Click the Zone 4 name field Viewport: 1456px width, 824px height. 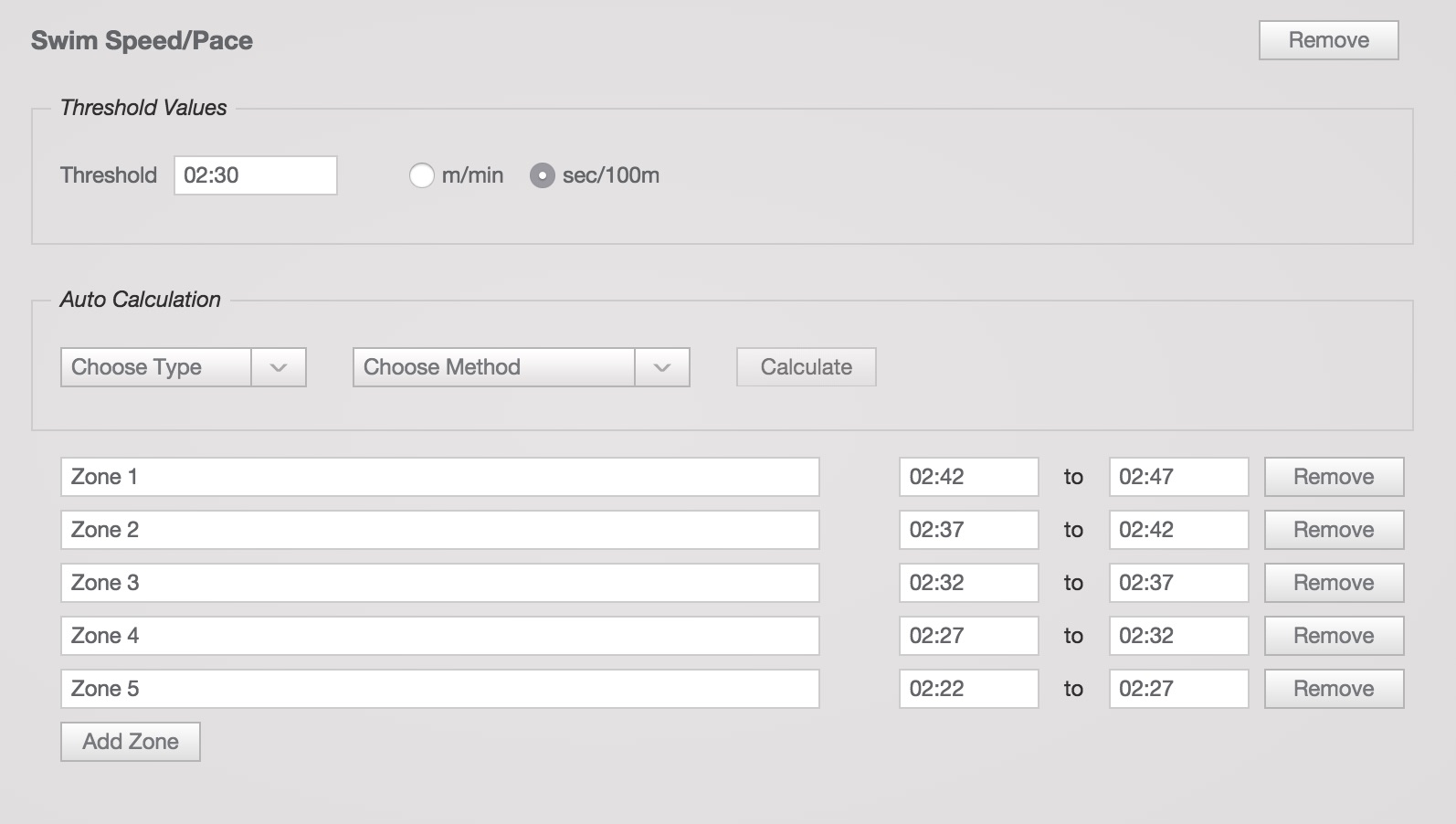point(440,636)
